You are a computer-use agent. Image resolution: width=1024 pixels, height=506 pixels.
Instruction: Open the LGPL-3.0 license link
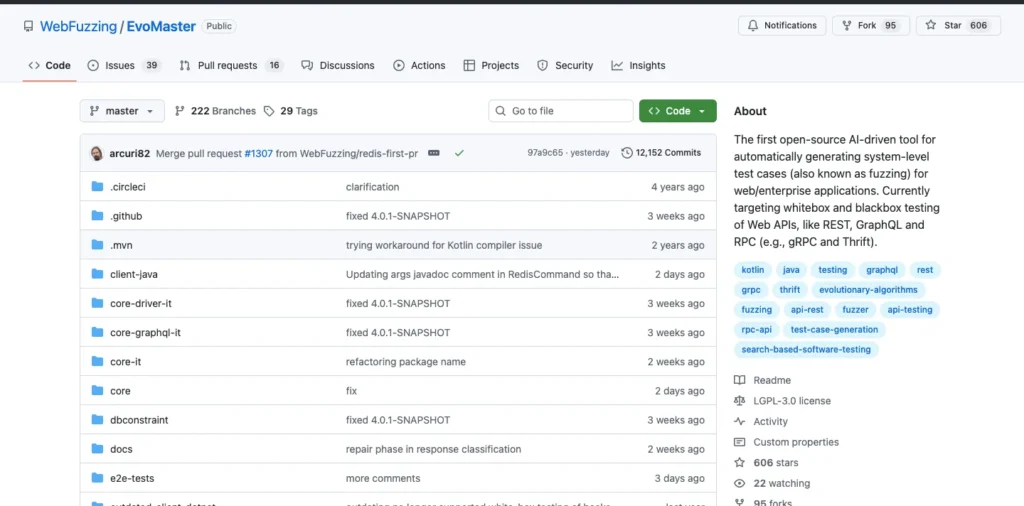click(x=783, y=401)
